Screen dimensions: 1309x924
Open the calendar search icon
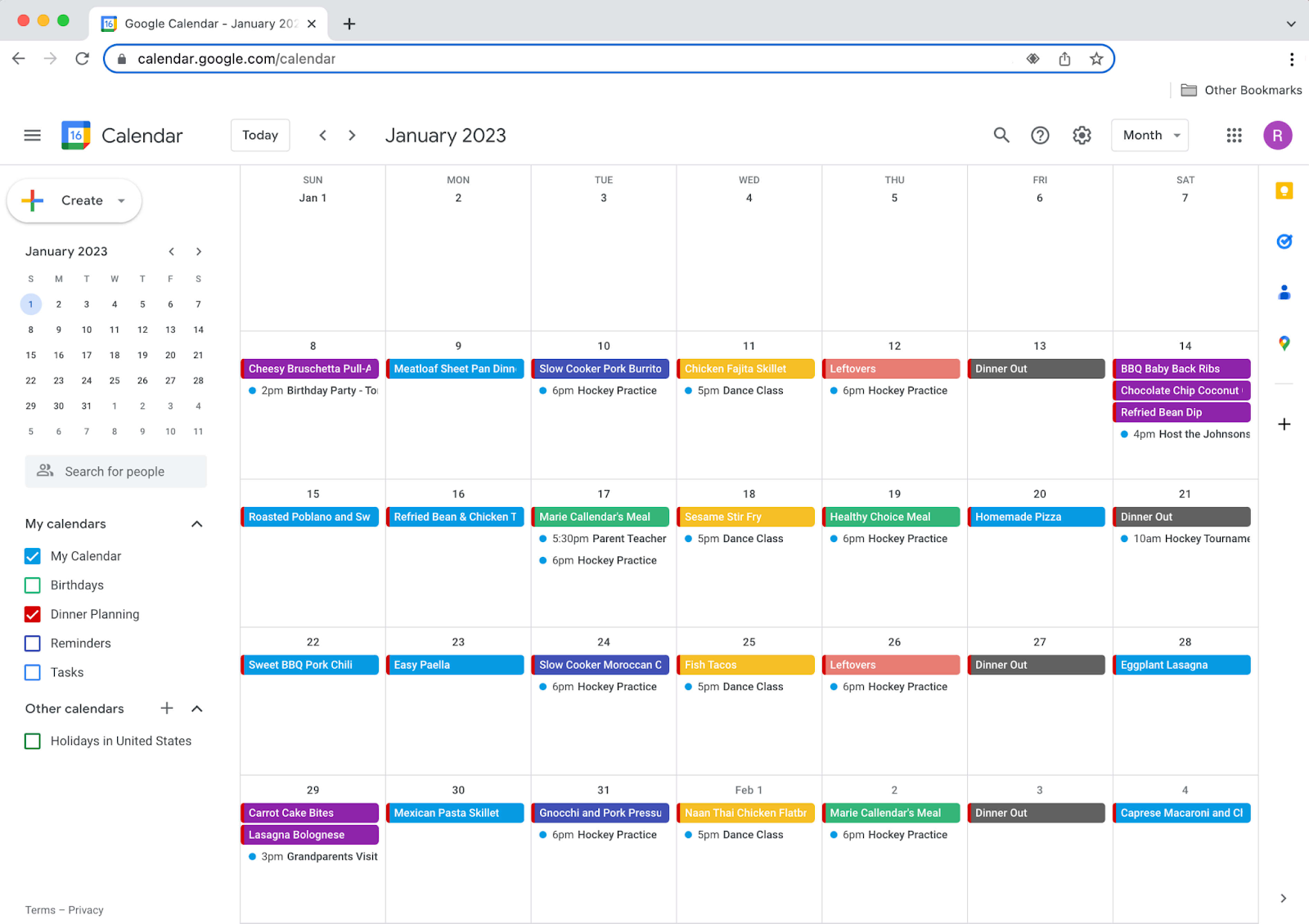pyautogui.click(x=1001, y=135)
